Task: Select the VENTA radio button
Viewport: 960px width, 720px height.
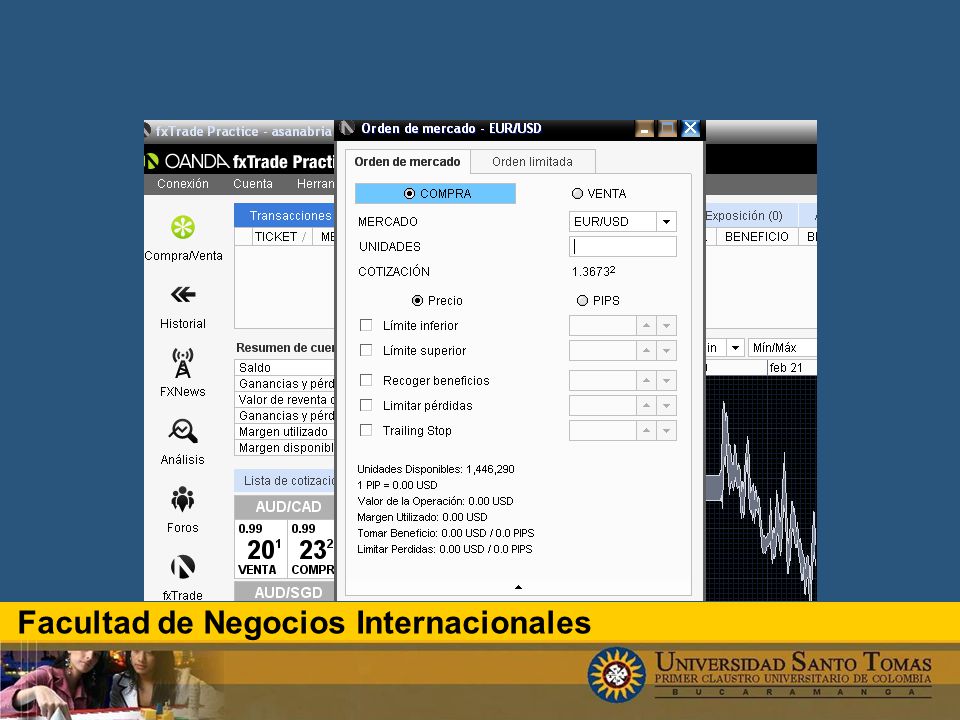Action: coord(577,193)
